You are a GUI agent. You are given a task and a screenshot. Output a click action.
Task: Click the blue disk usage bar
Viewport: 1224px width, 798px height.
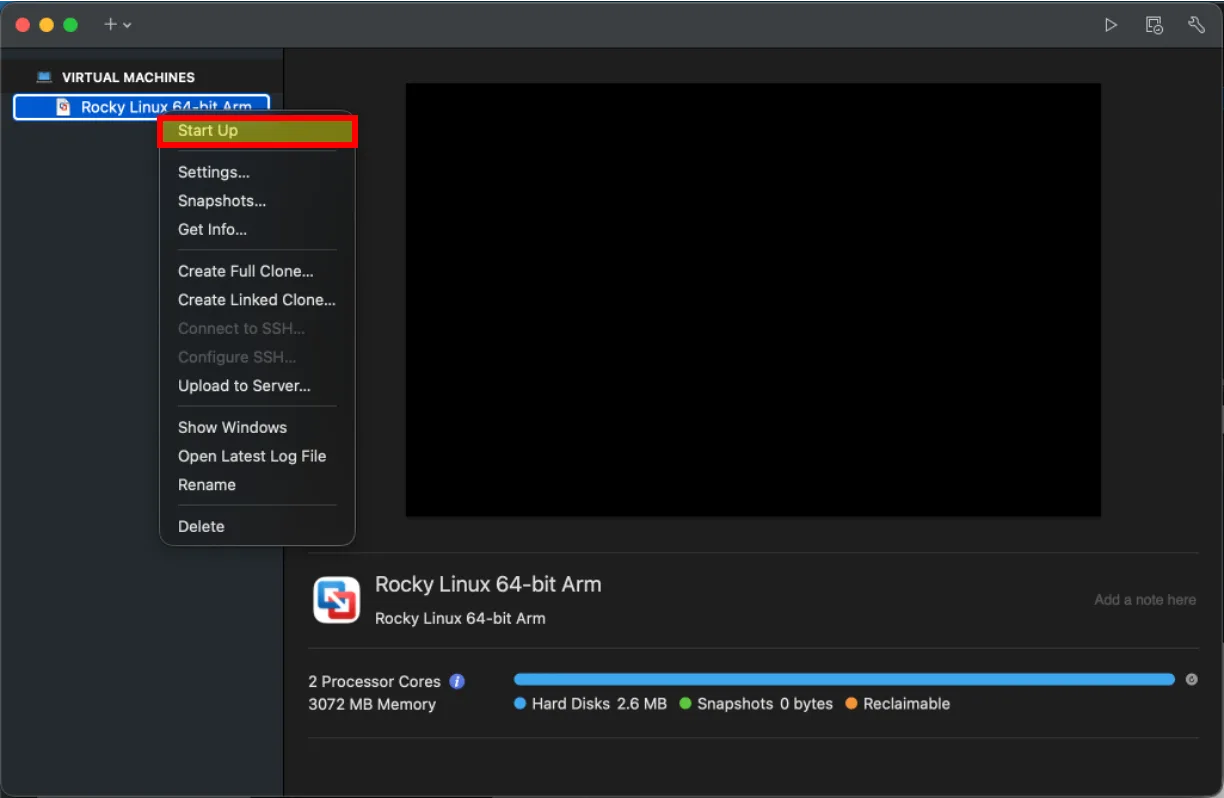click(x=844, y=679)
